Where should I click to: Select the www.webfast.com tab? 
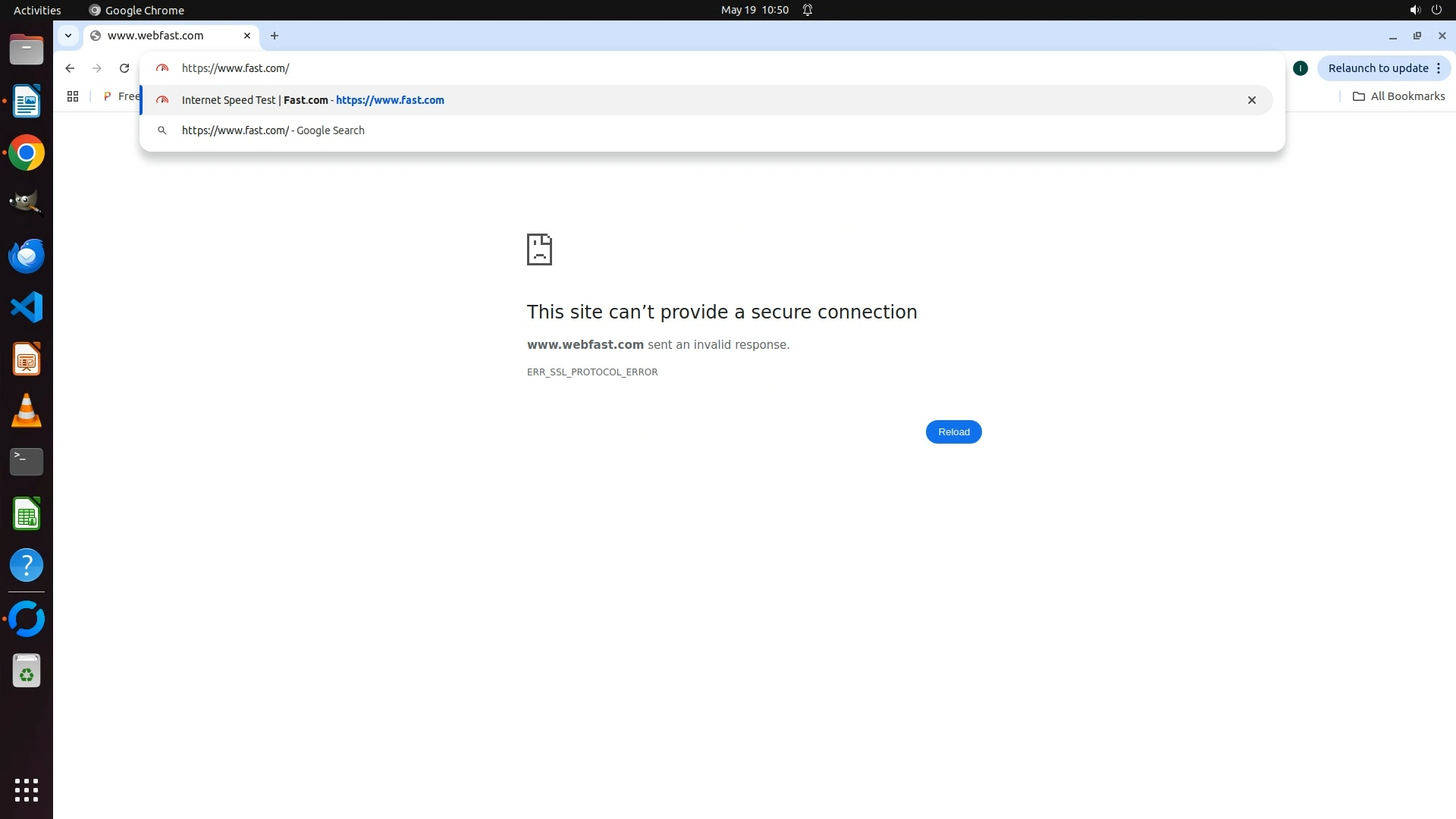155,36
